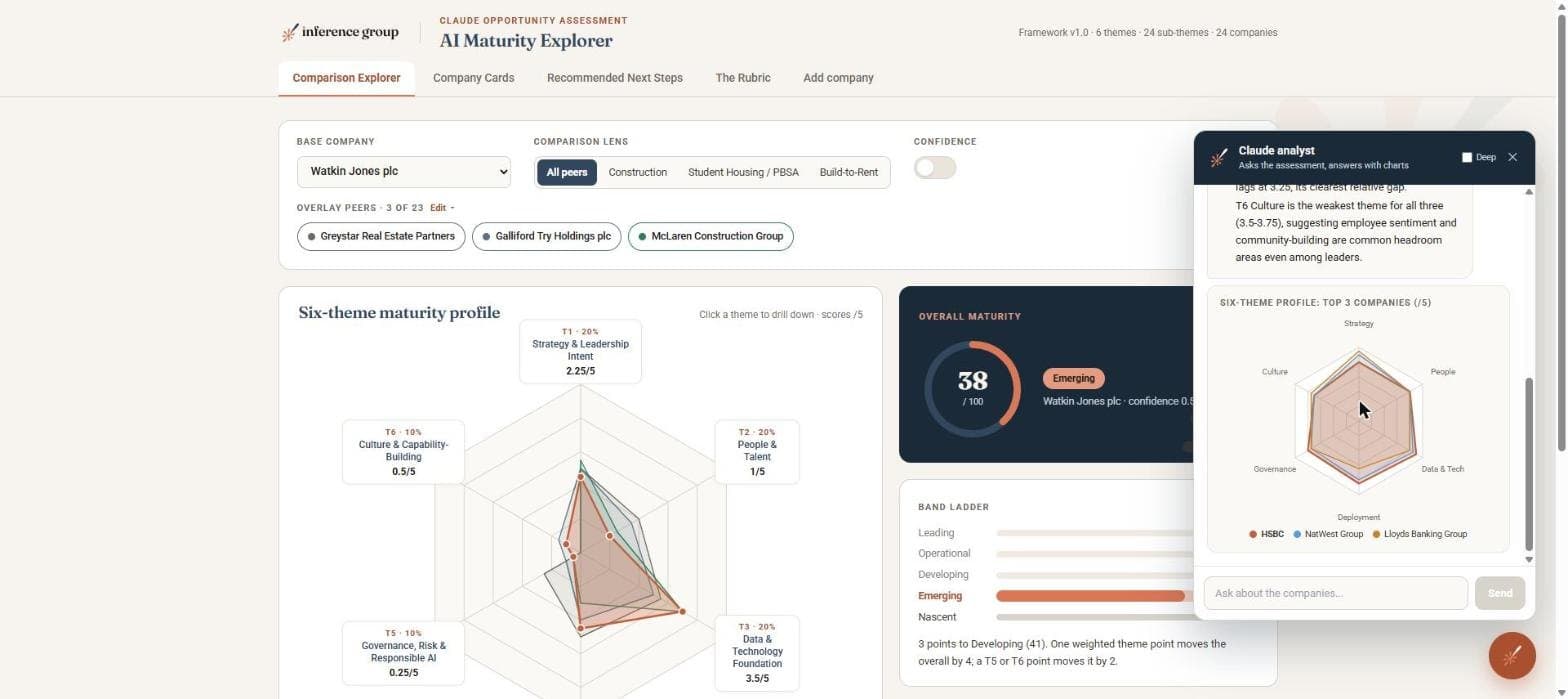Click the Ask about the companies input
Image resolution: width=1568 pixels, height=699 pixels.
(1335, 593)
